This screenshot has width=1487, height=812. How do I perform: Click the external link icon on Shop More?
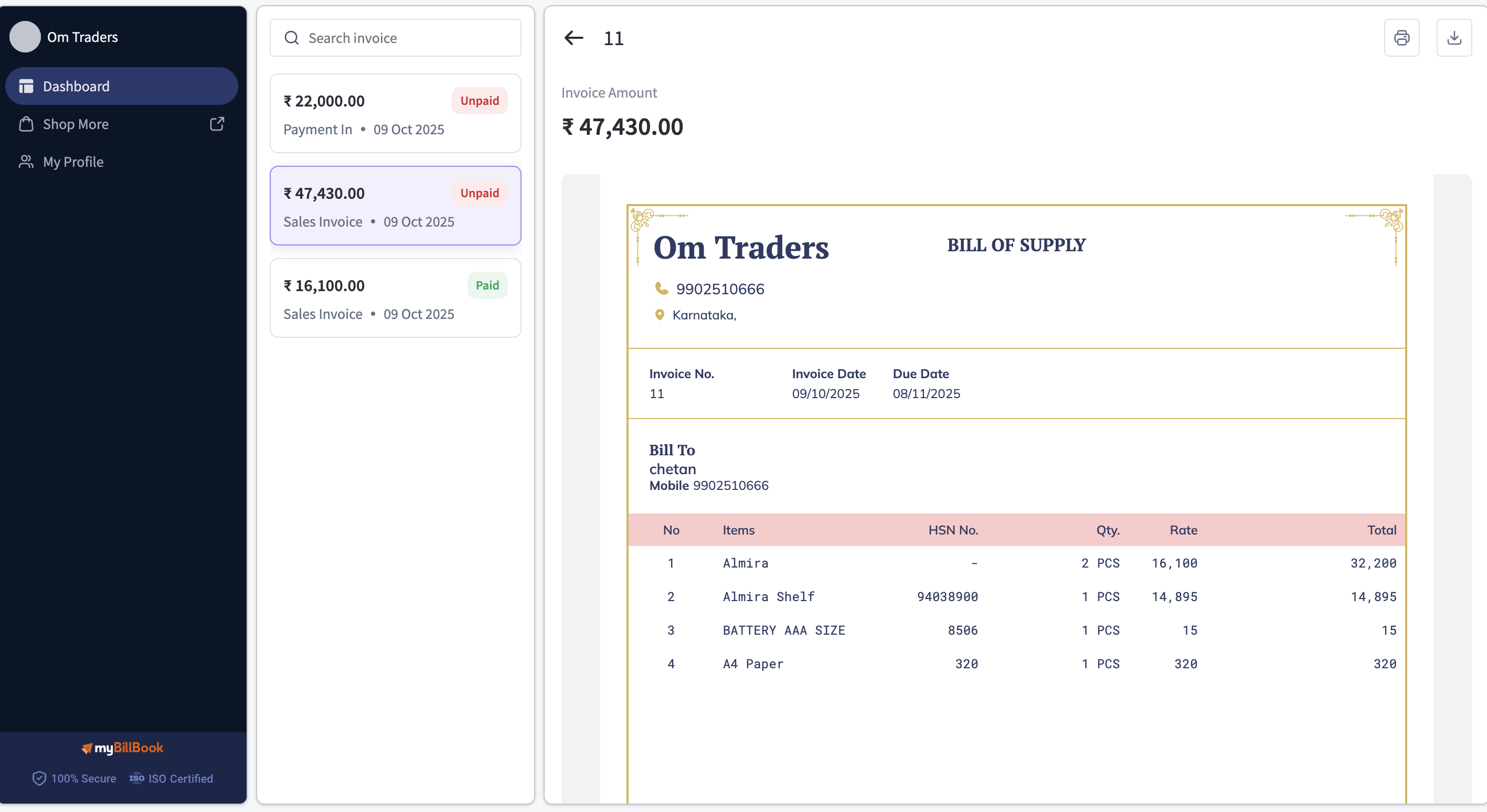pyautogui.click(x=217, y=123)
